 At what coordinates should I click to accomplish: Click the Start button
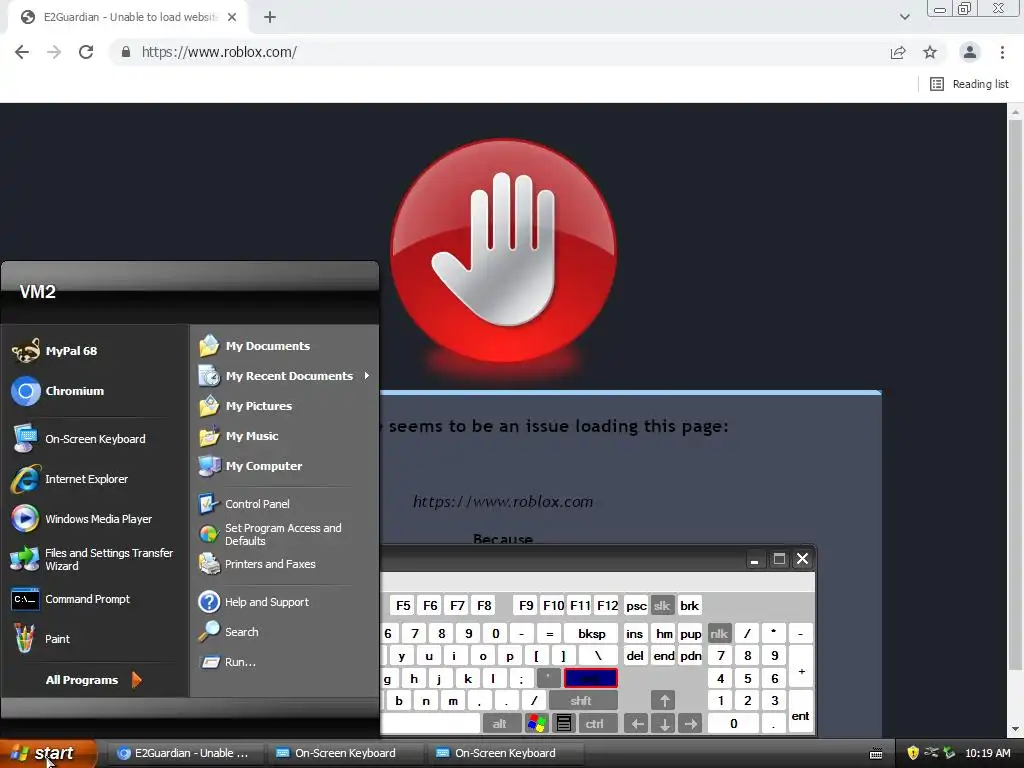[48, 753]
